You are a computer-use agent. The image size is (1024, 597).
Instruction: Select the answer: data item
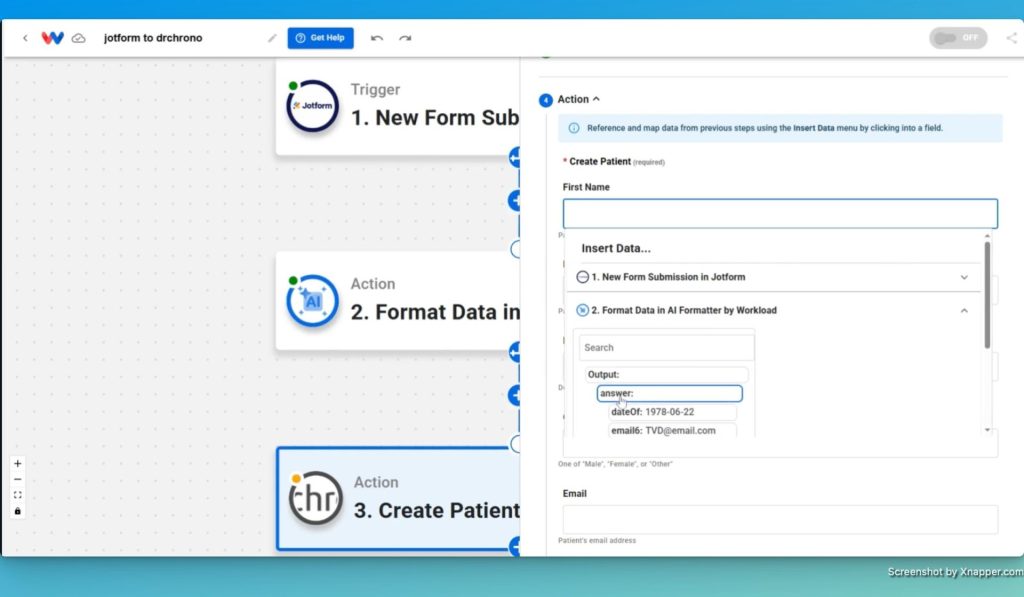click(x=669, y=393)
